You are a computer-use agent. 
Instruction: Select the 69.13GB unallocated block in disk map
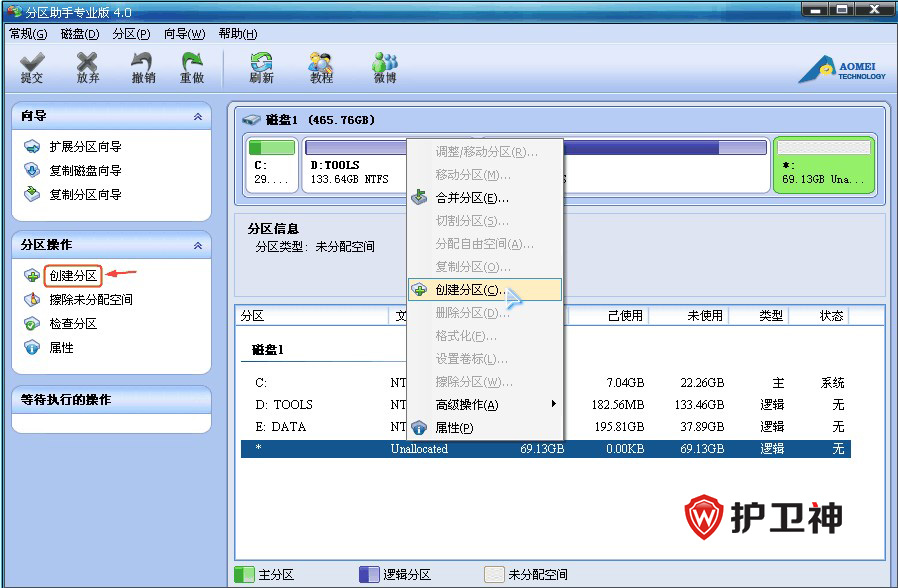[x=824, y=165]
